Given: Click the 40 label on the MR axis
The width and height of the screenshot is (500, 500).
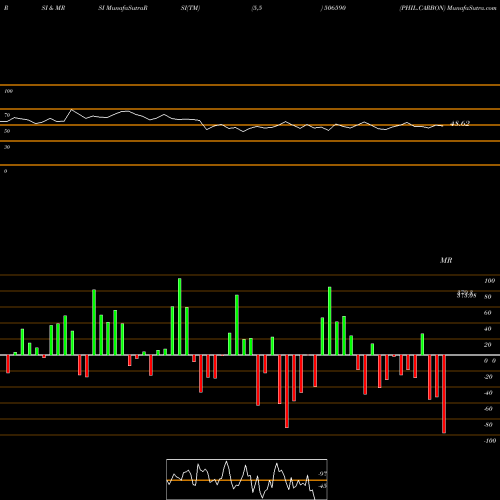Looking at the screenshot, I should click(x=488, y=329).
